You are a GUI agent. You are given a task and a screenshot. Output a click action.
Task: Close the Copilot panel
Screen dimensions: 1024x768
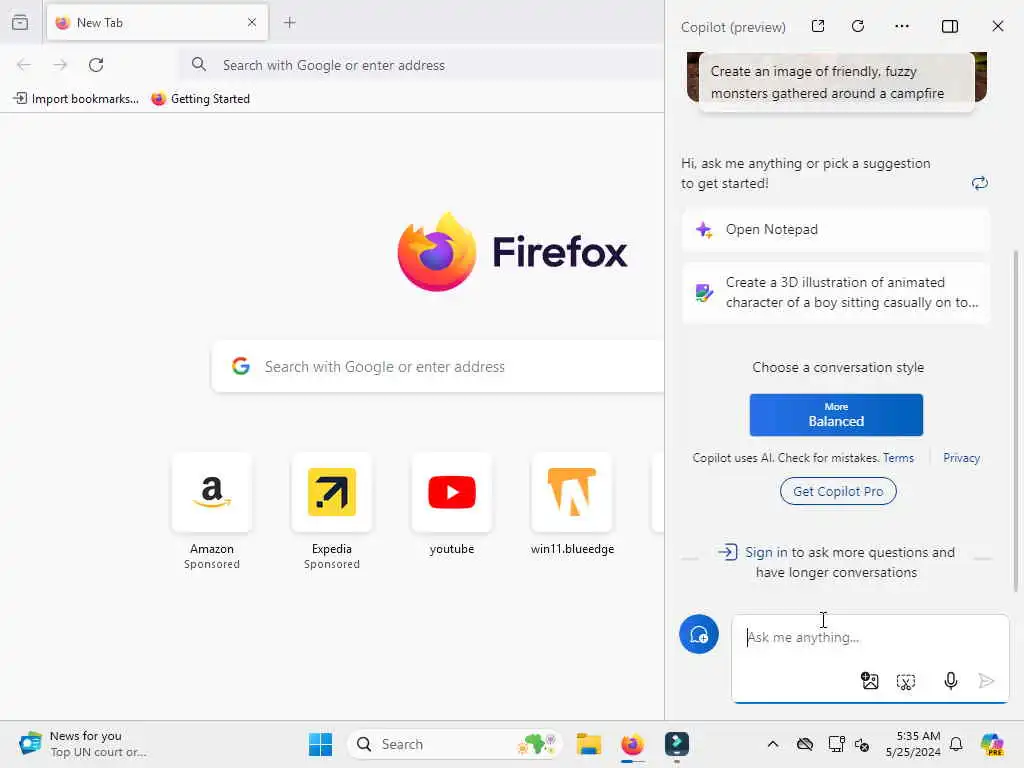pos(997,26)
